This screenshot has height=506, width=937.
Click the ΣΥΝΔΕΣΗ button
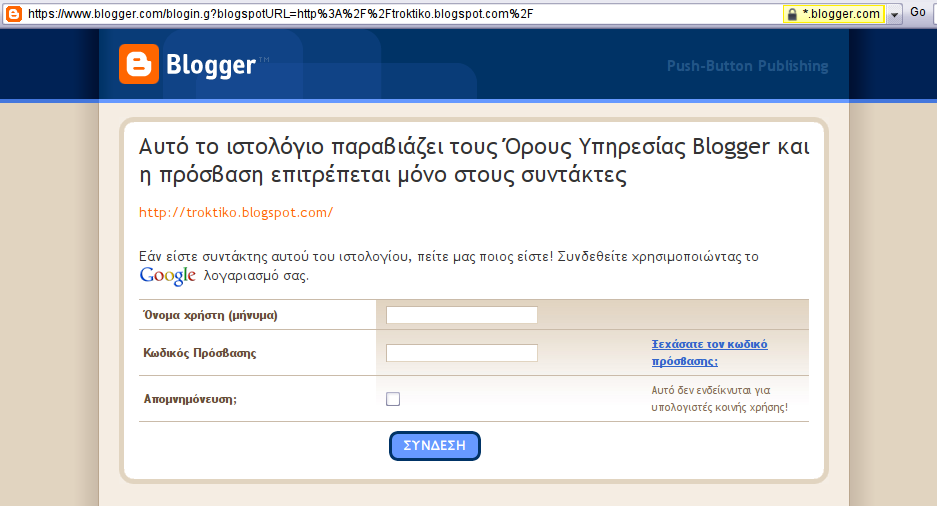[x=434, y=446]
